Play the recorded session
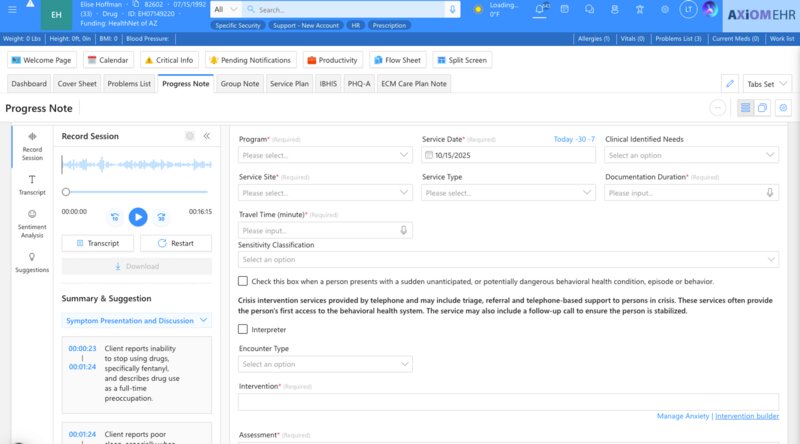 tap(138, 217)
